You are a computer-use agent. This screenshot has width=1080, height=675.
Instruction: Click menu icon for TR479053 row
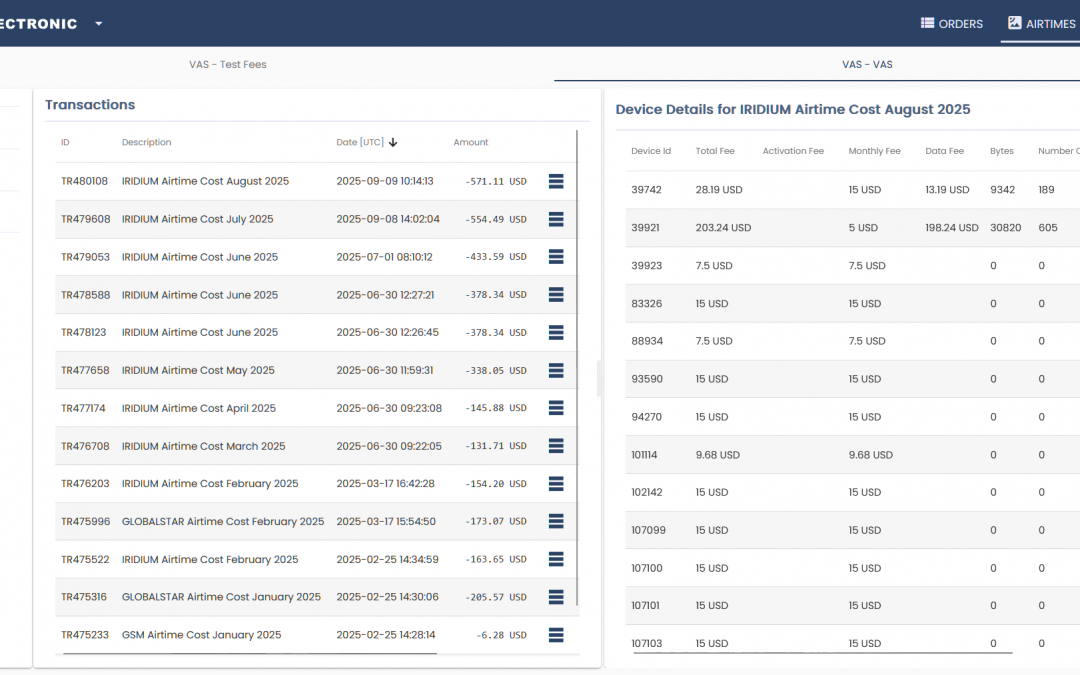click(x=556, y=257)
